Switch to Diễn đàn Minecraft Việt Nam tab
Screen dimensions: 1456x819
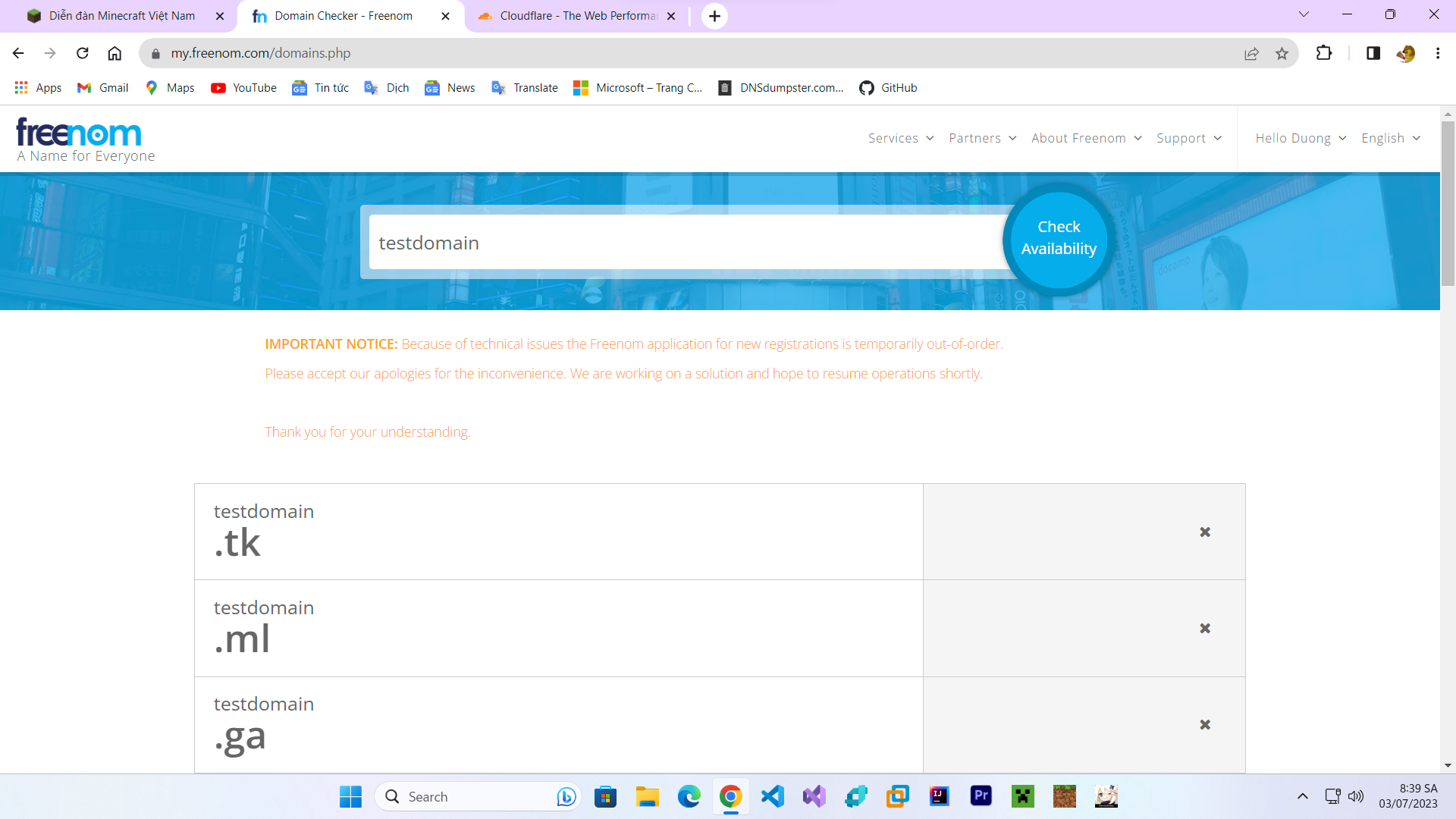[121, 16]
